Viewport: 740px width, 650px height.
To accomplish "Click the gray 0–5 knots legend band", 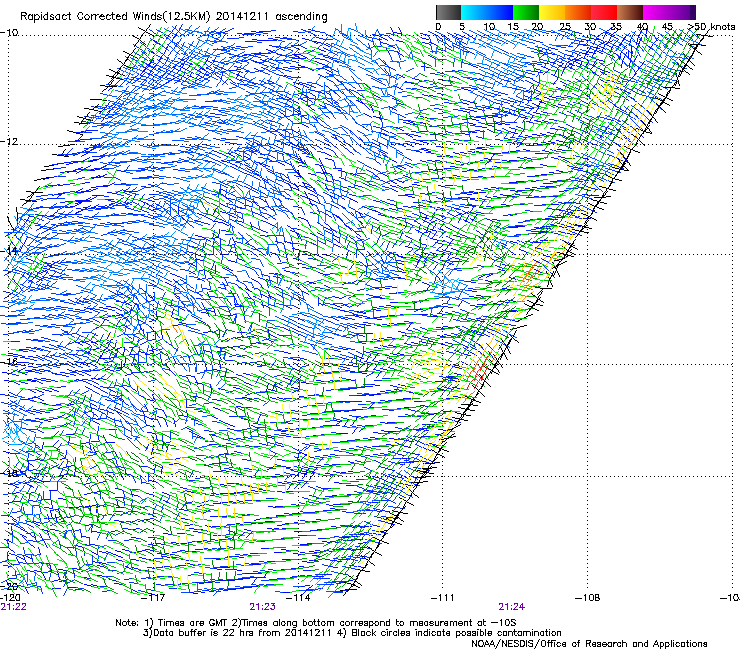I will point(448,12).
